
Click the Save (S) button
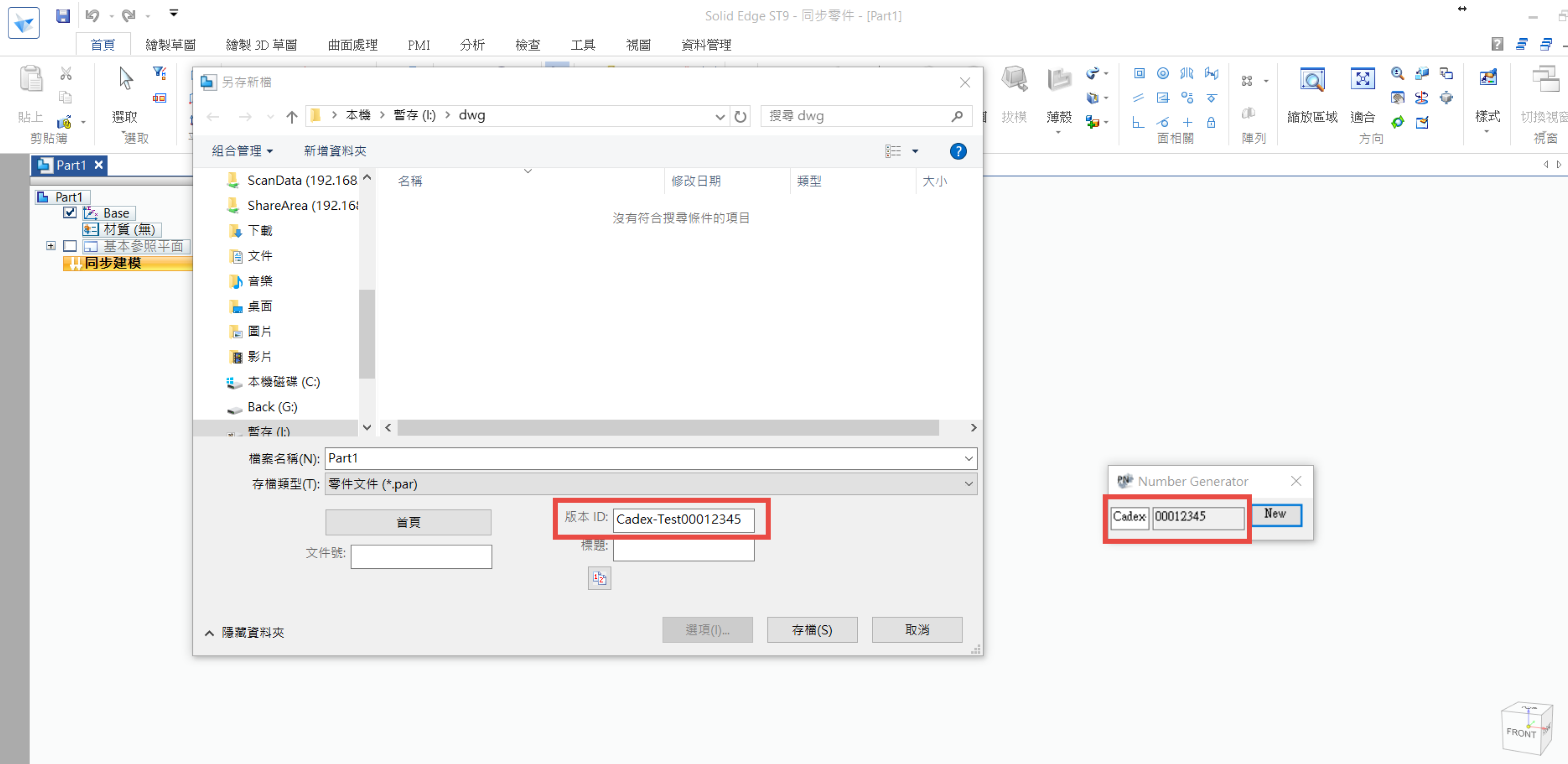pos(811,629)
